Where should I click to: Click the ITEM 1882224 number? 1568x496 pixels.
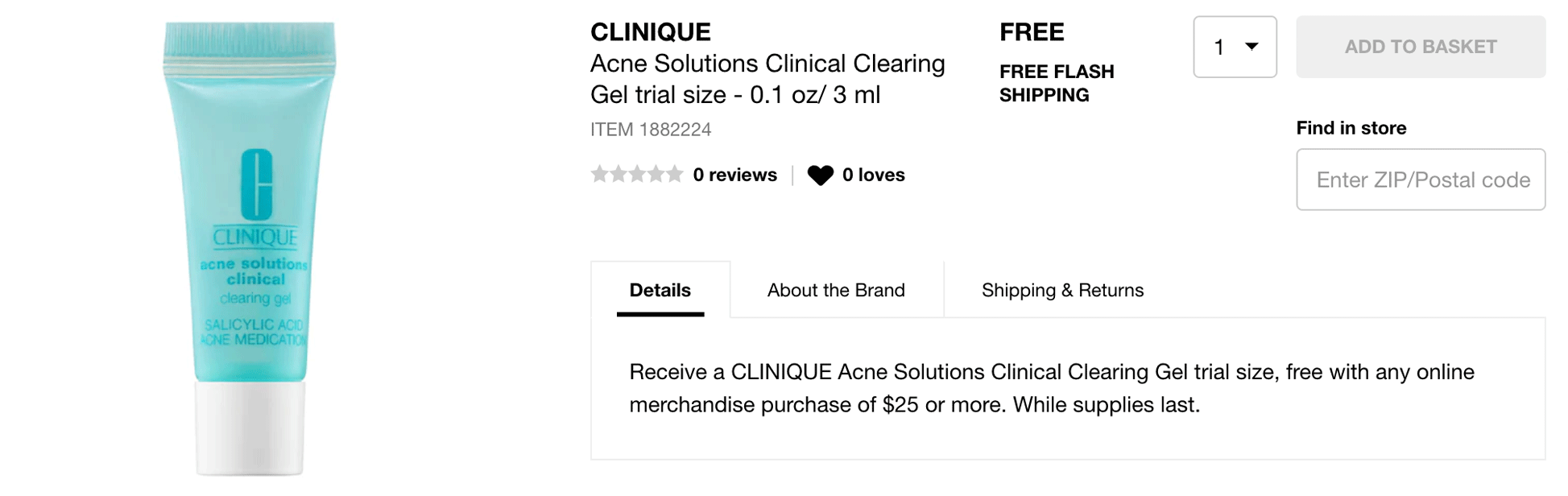tap(651, 130)
